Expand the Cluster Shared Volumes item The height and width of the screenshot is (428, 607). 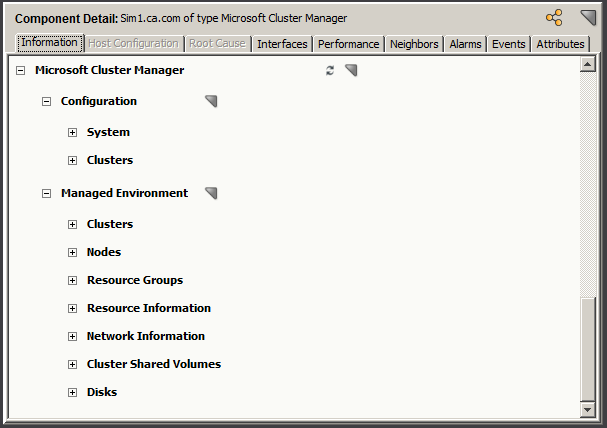[x=72, y=364]
